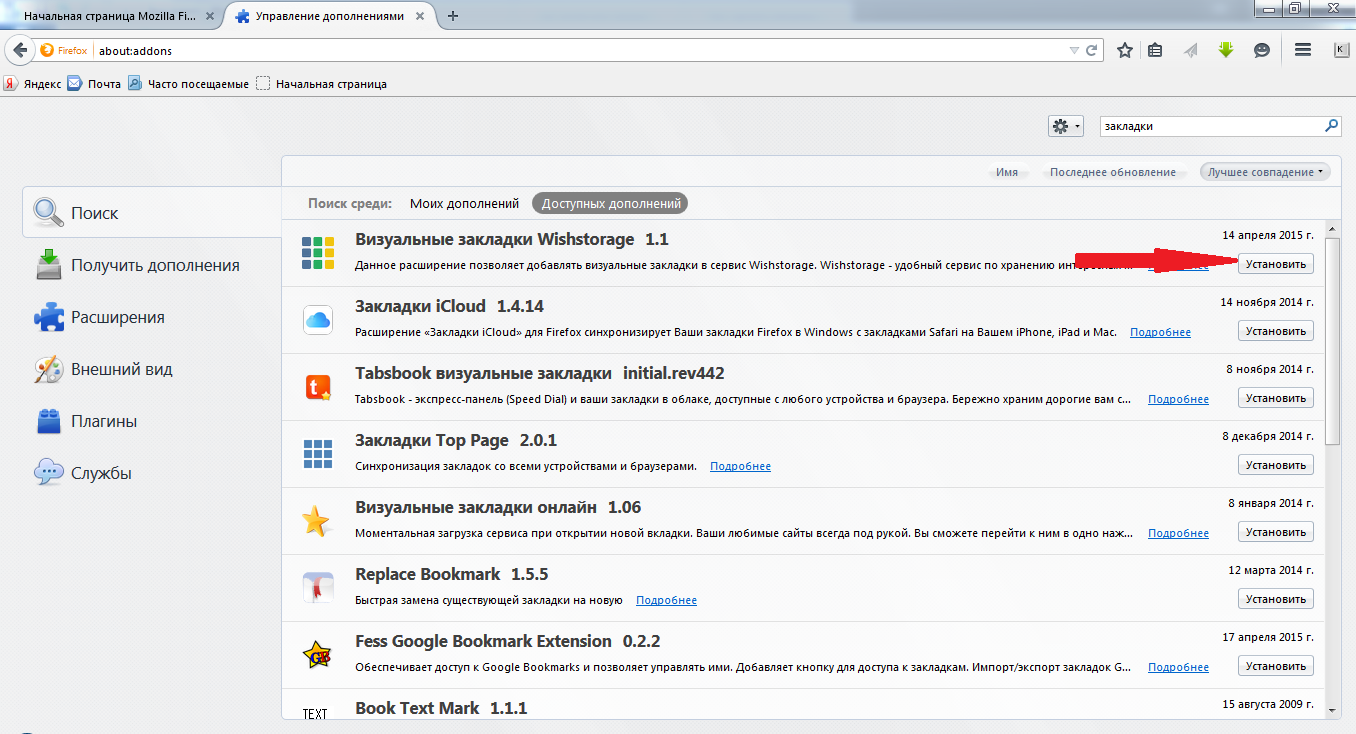Viewport: 1356px width, 734px height.
Task: Switch to Начальная страница Mozilla Firefox tab
Action: [x=112, y=17]
